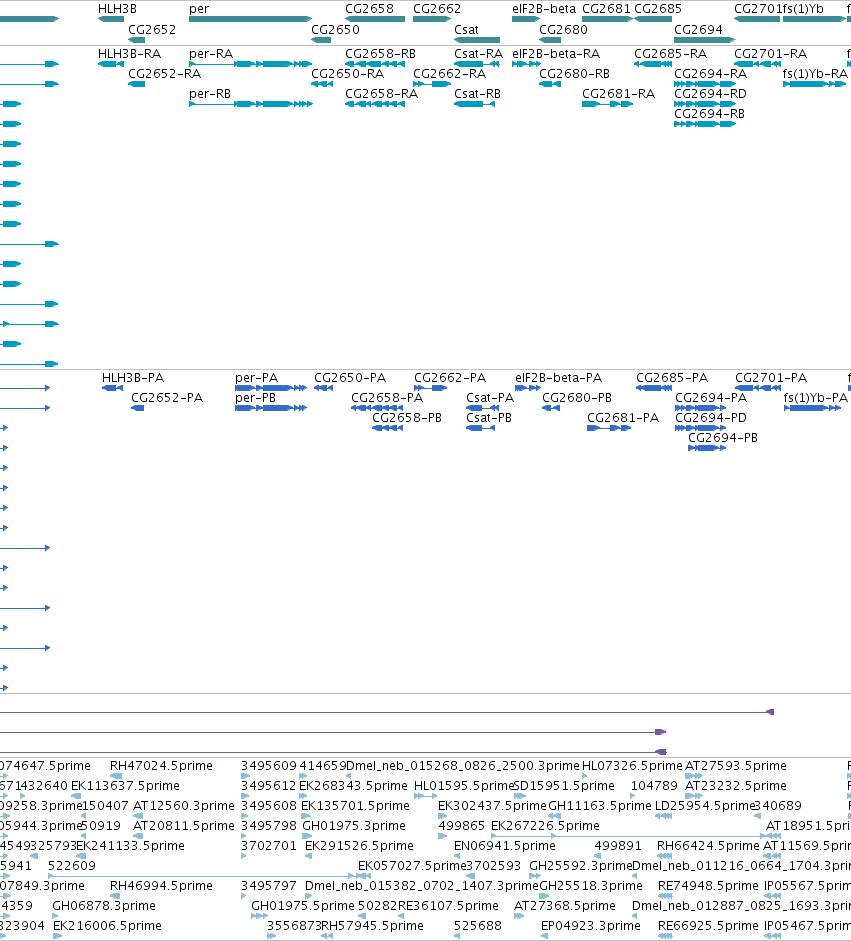The height and width of the screenshot is (941, 851).
Task: Click the 'CG2652' gene label
Action: pos(152,29)
